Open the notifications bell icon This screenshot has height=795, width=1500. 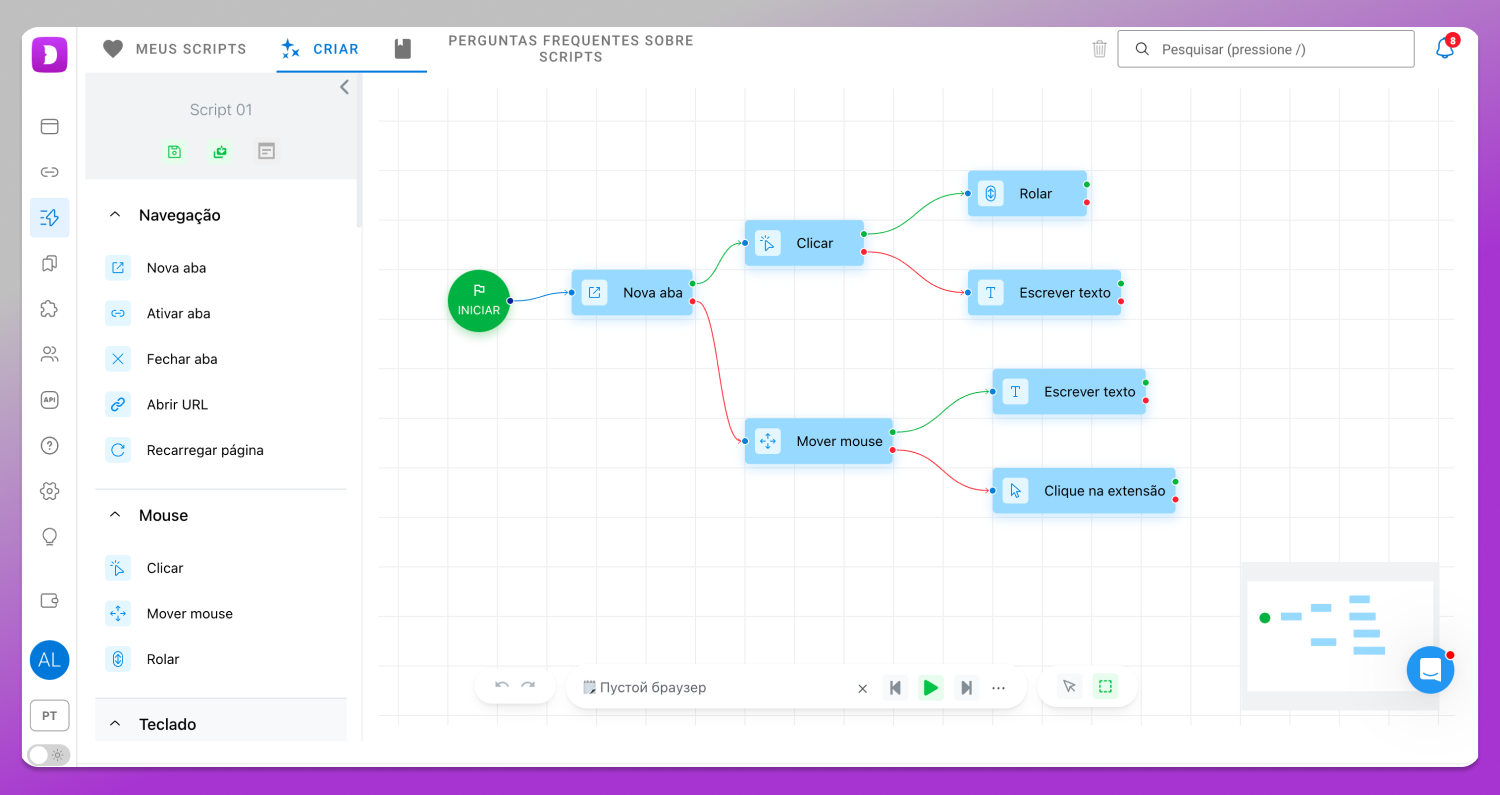pyautogui.click(x=1445, y=48)
